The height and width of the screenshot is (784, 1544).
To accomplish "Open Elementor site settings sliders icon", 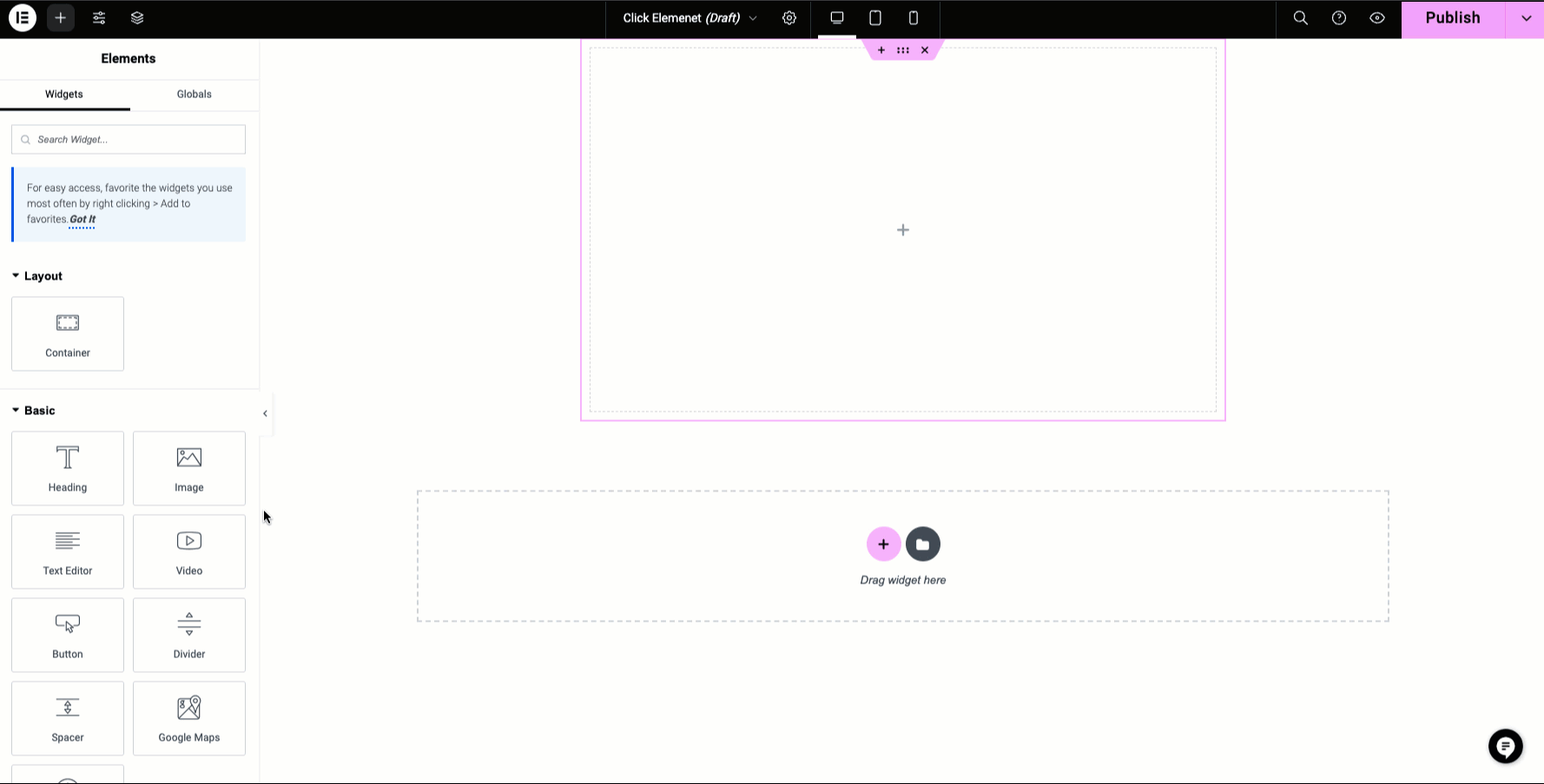I will tap(98, 17).
